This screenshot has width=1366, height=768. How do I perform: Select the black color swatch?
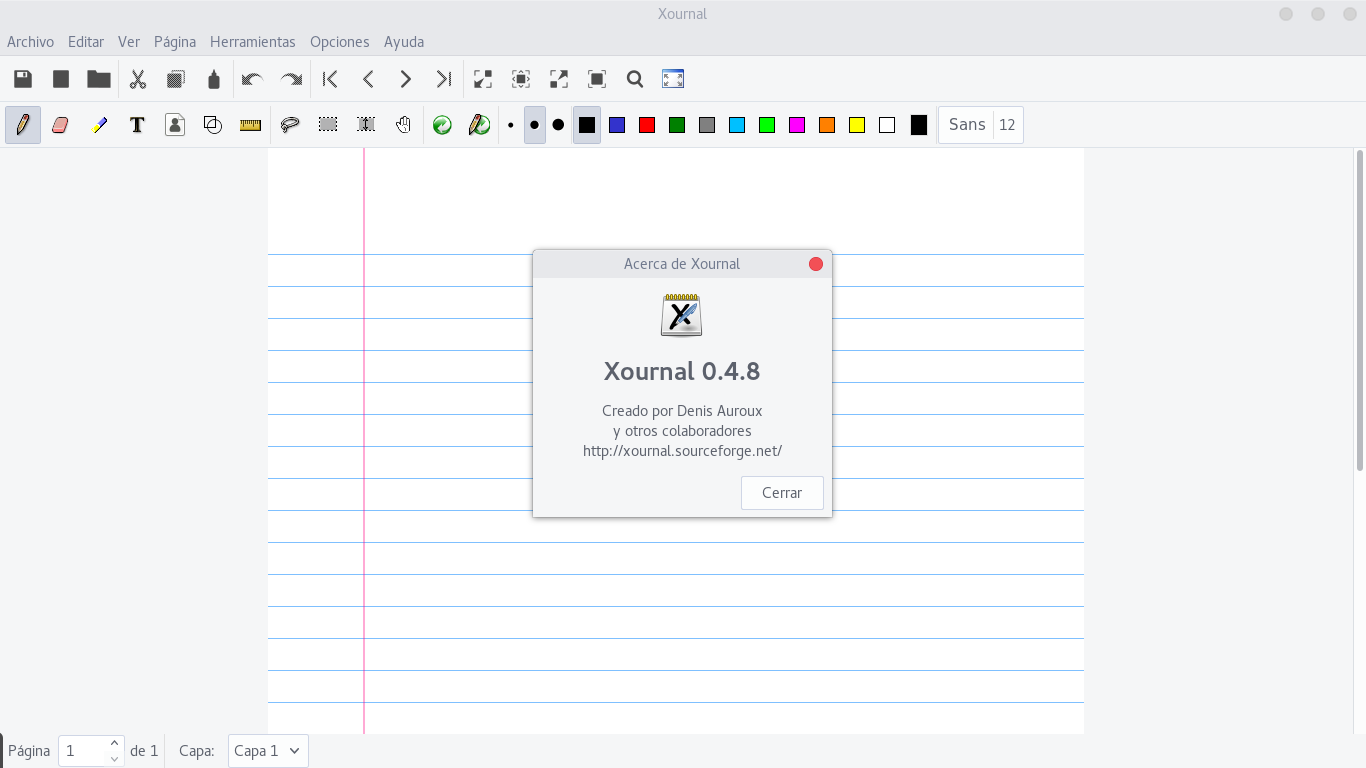(x=587, y=125)
